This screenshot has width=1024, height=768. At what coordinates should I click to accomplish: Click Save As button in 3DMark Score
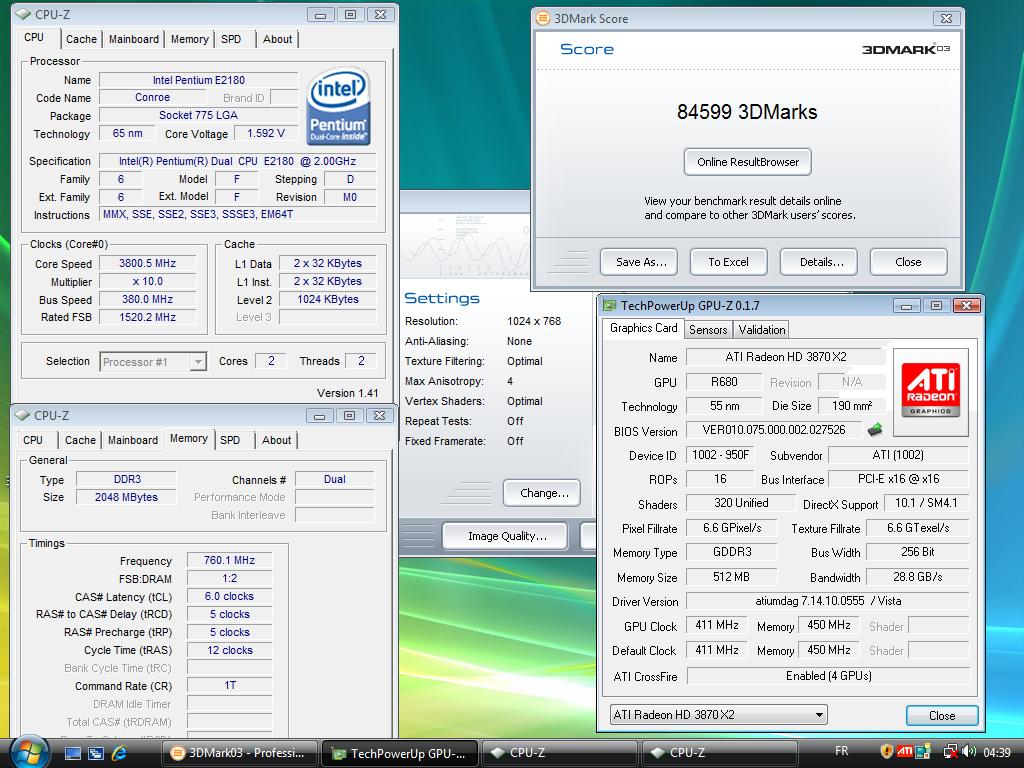pyautogui.click(x=639, y=262)
